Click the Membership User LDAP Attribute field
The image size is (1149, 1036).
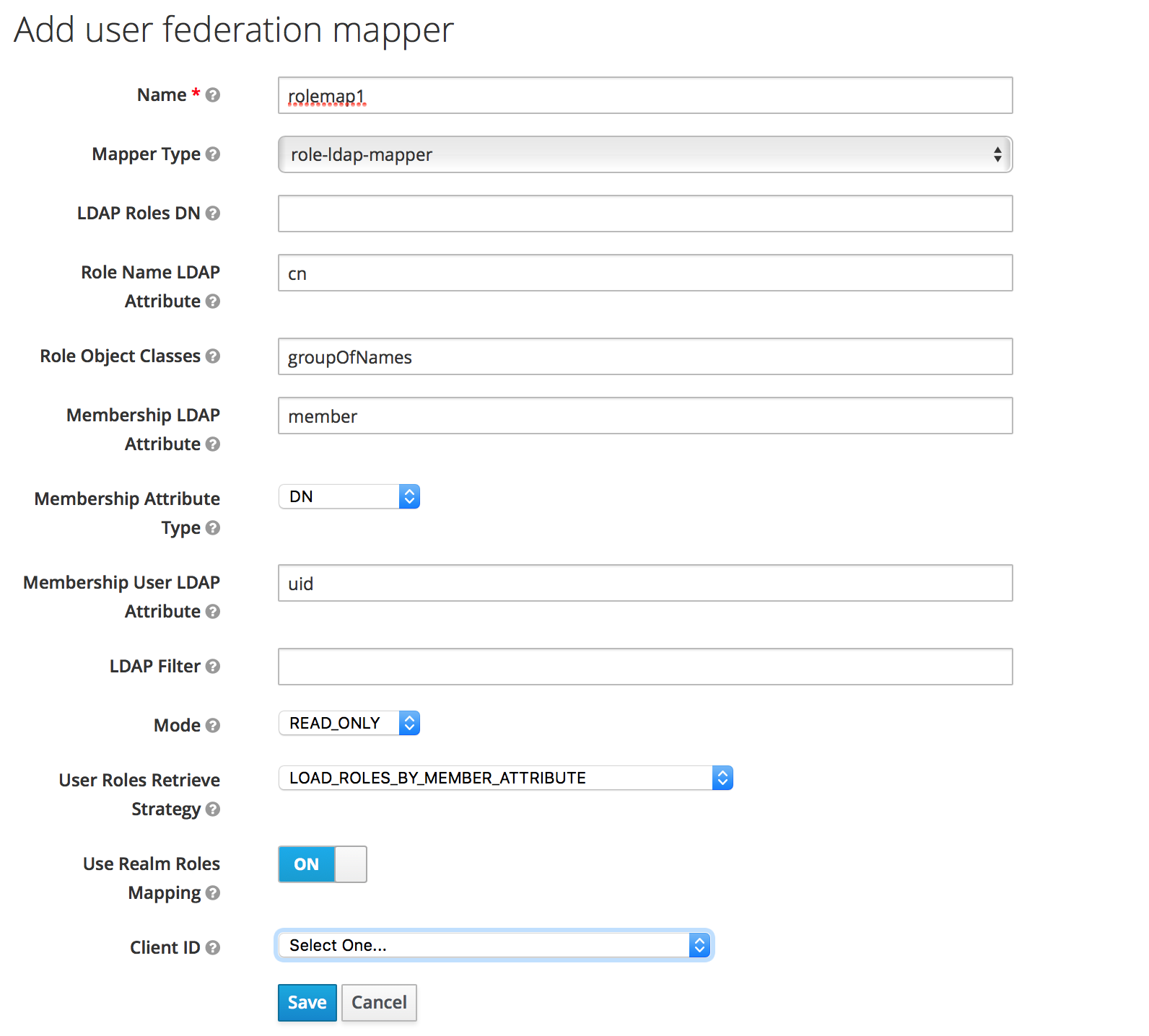tap(645, 583)
